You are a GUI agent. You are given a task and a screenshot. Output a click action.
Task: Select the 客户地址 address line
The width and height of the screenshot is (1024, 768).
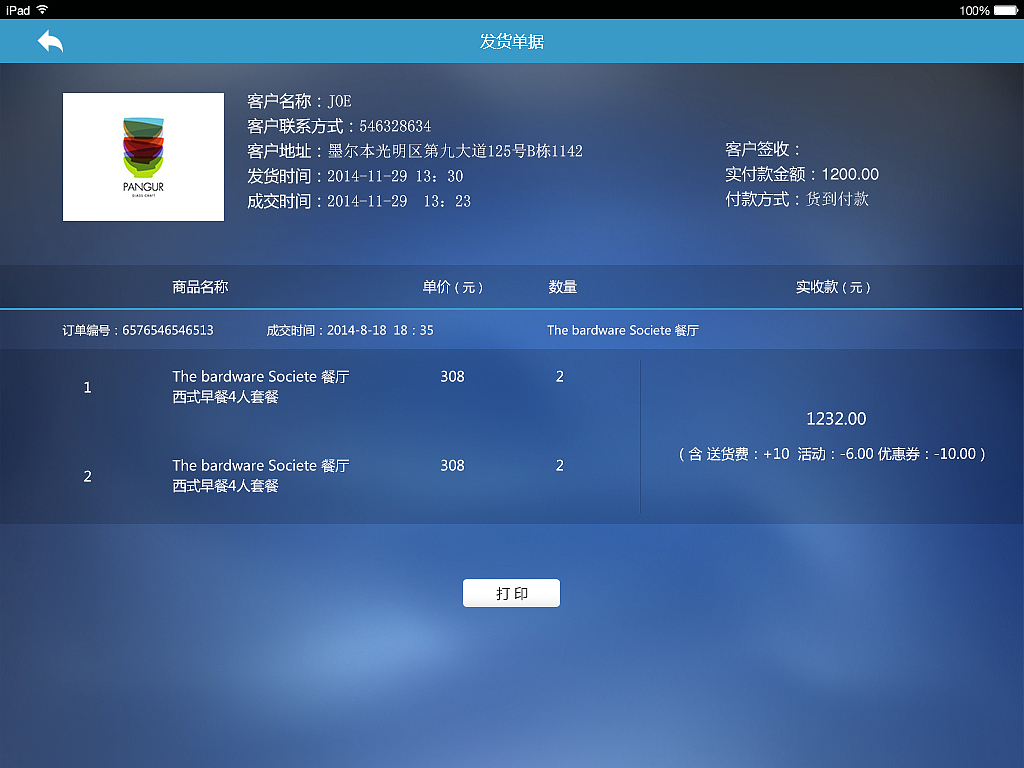point(415,151)
